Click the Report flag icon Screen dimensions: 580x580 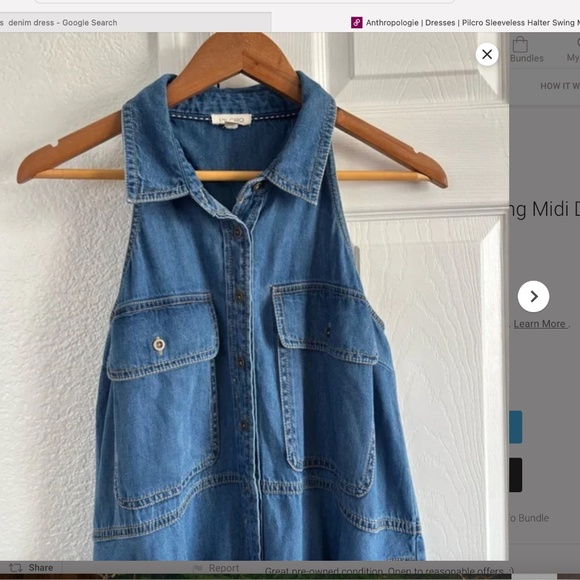(x=199, y=568)
